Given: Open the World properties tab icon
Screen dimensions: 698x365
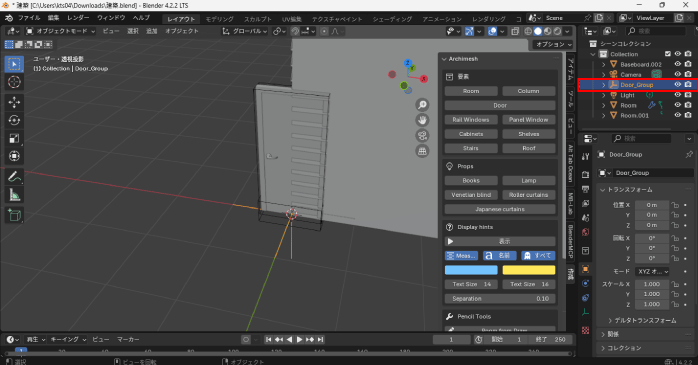Looking at the screenshot, I should pos(585,232).
